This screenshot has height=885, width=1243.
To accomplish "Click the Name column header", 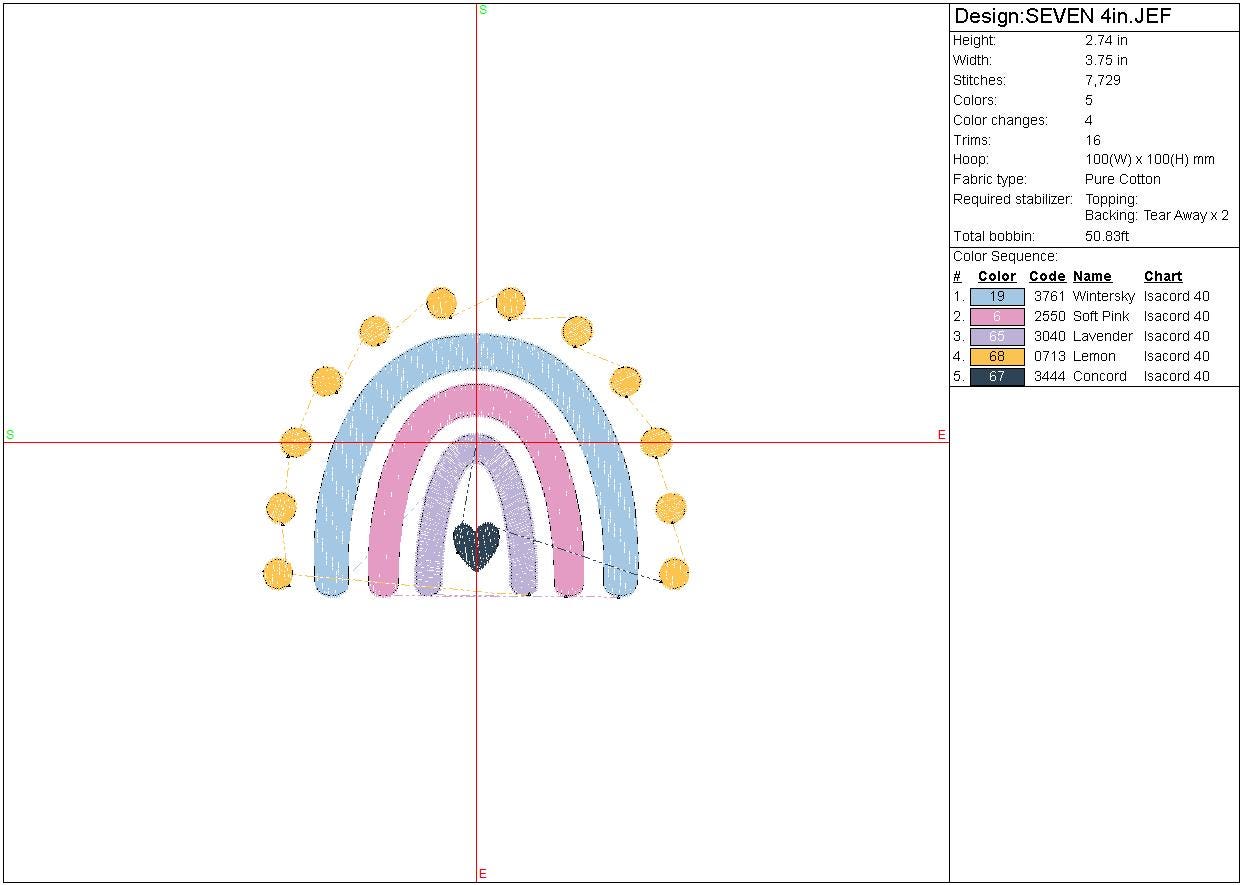I will tap(1092, 277).
